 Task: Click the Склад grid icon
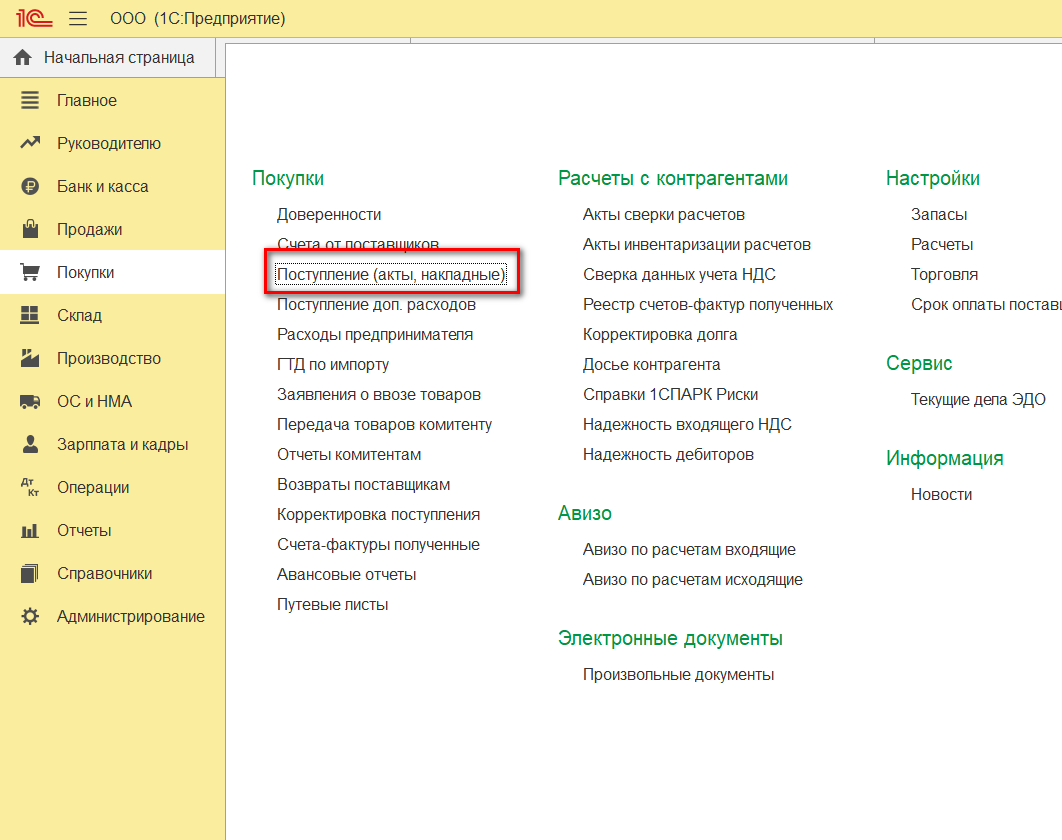click(x=30, y=316)
